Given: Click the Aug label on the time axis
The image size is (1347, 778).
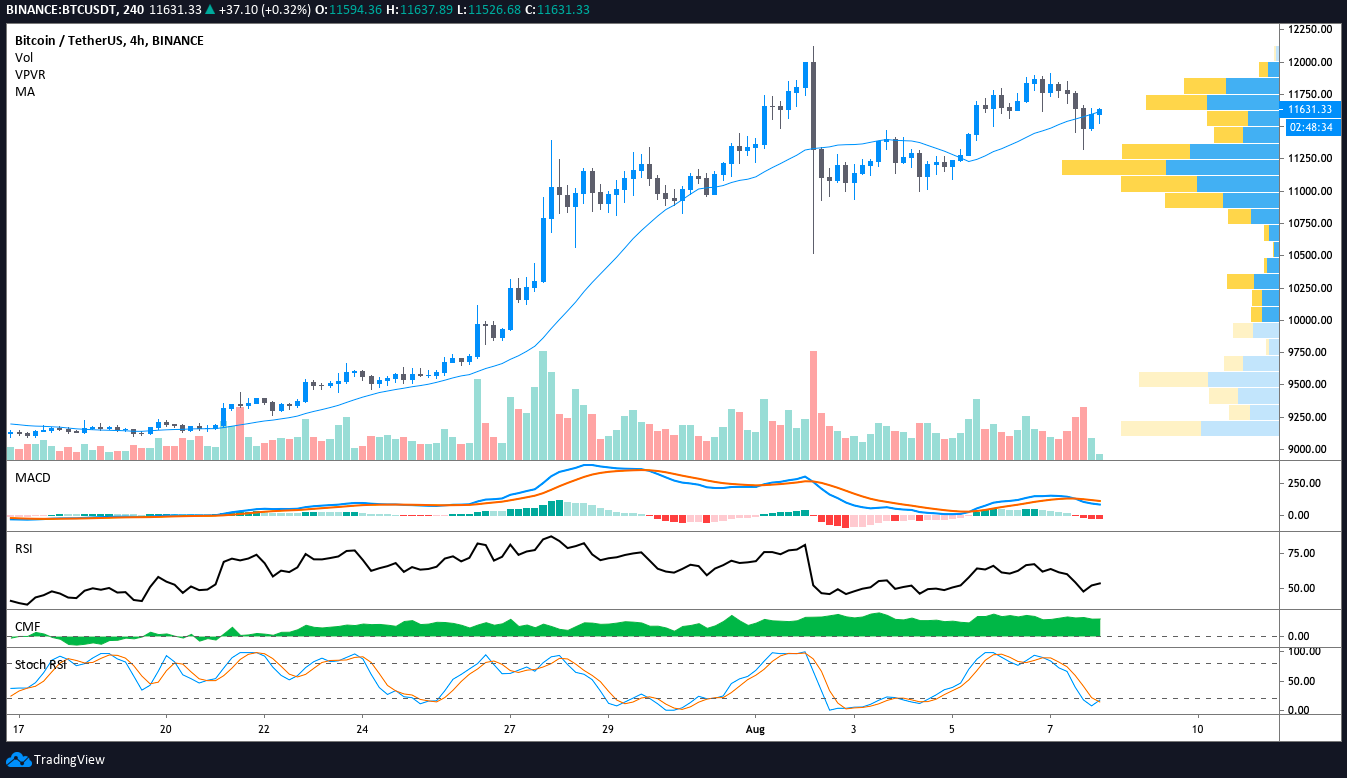Looking at the screenshot, I should coord(755,731).
